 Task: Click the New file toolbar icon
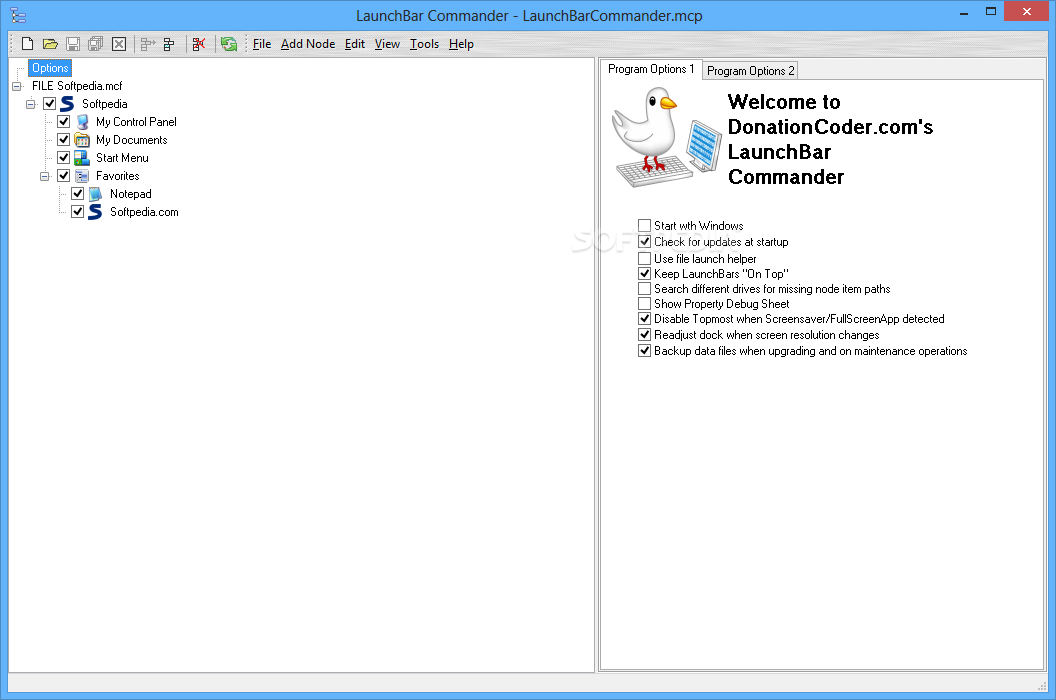pos(28,44)
